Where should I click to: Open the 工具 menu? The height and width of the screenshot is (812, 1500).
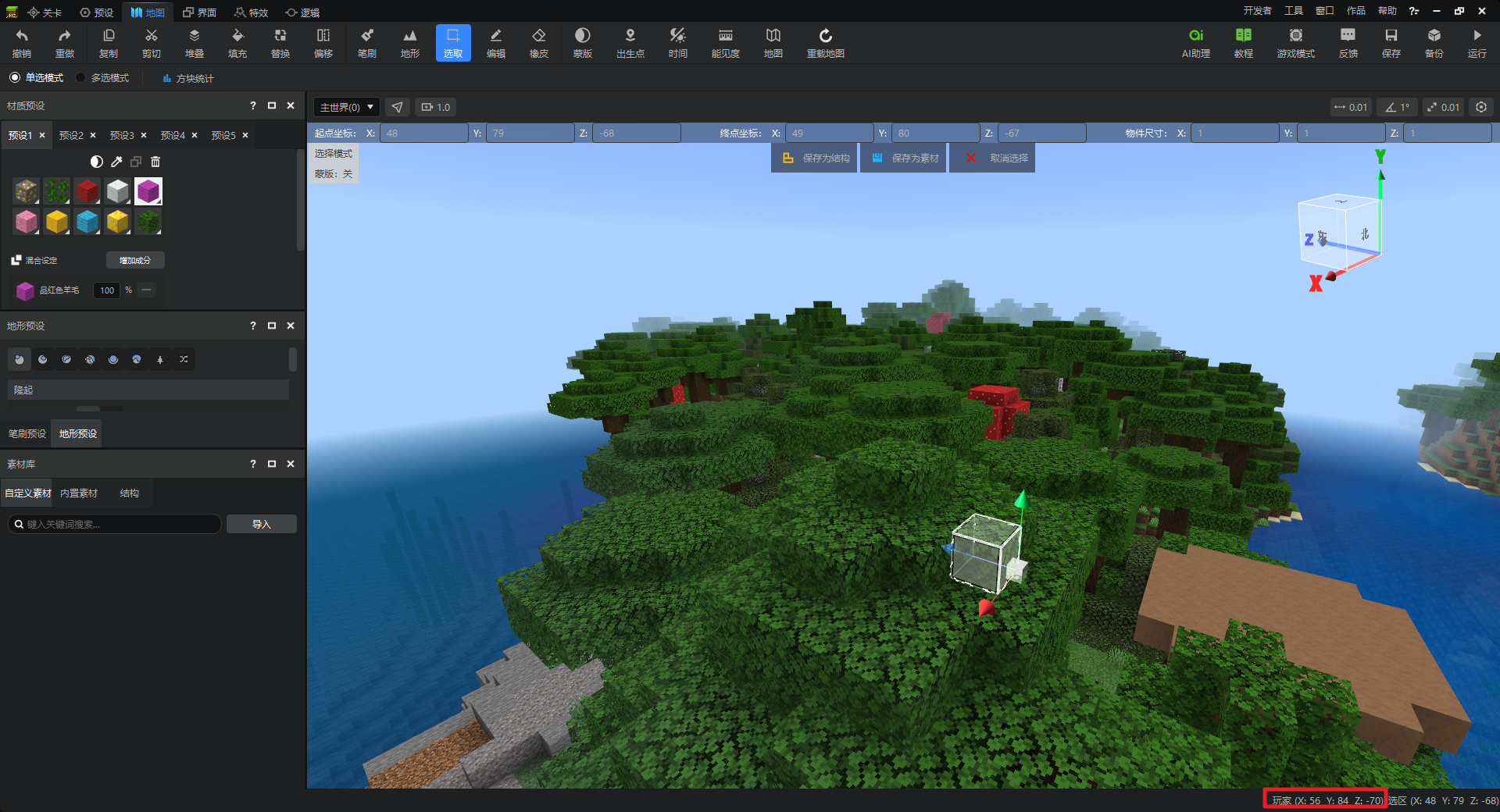(x=1294, y=11)
